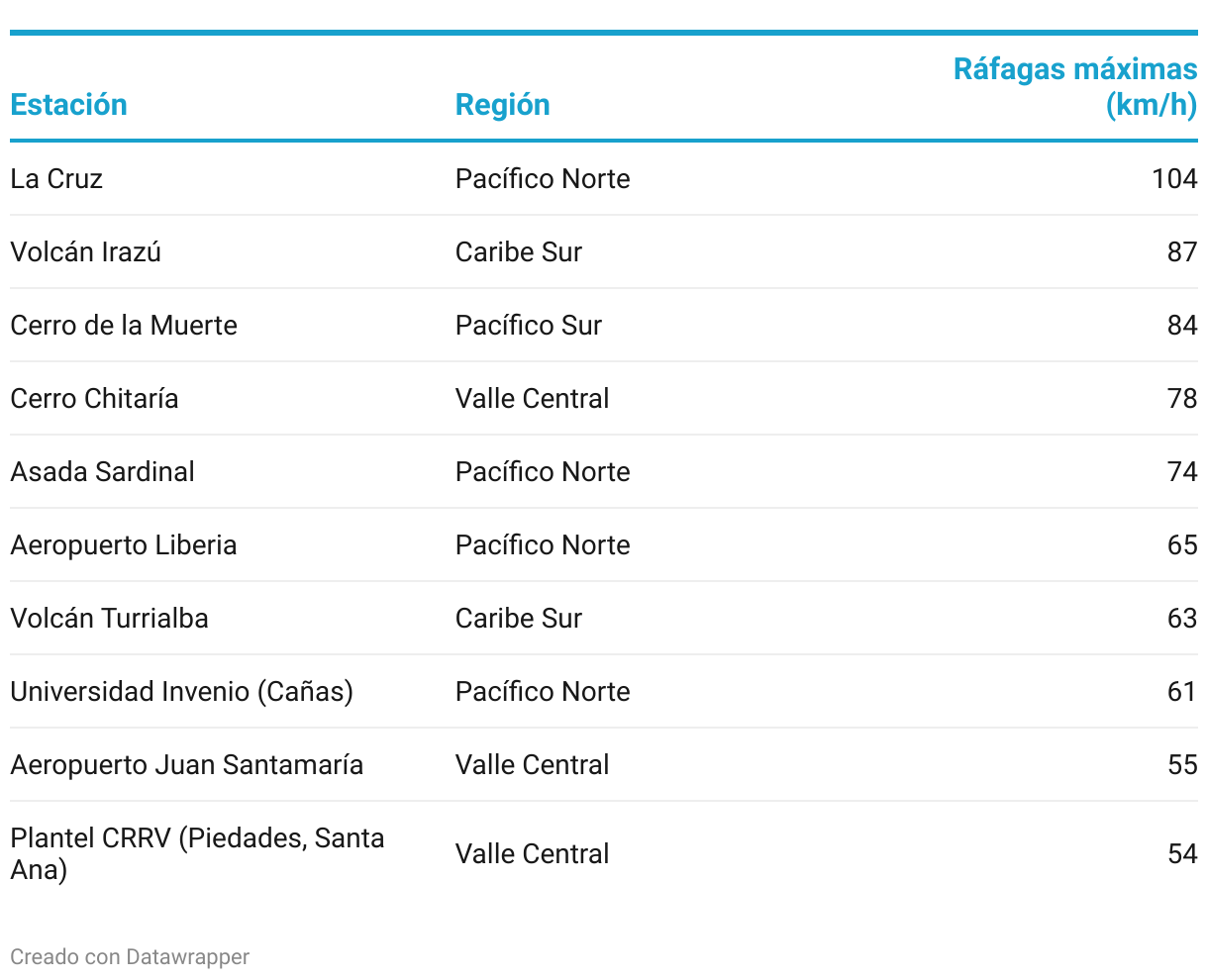Image resolution: width=1208 pixels, height=980 pixels.
Task: Click the 54 gust value
Action: click(x=1182, y=854)
